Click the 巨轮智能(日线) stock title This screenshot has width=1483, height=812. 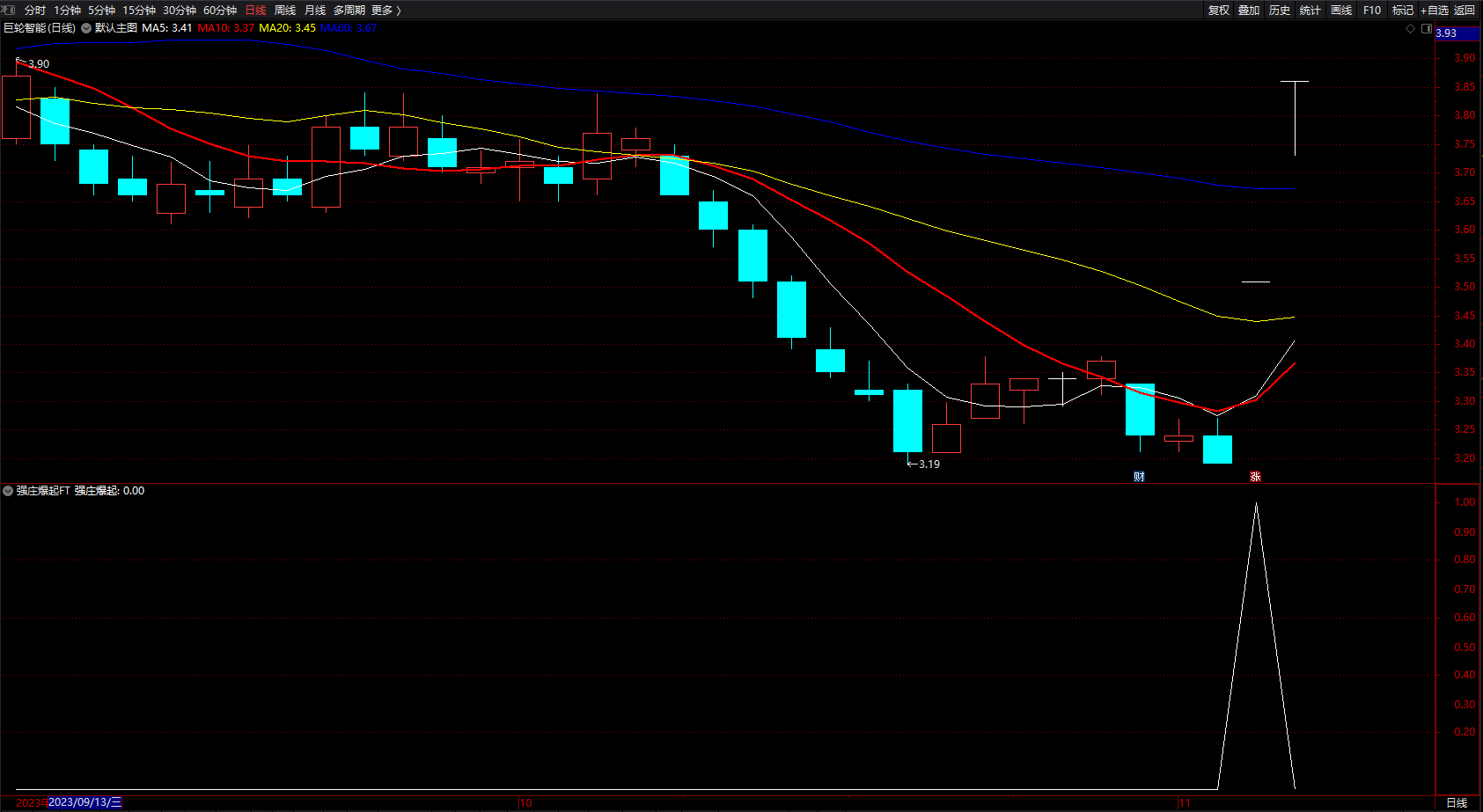[40, 28]
